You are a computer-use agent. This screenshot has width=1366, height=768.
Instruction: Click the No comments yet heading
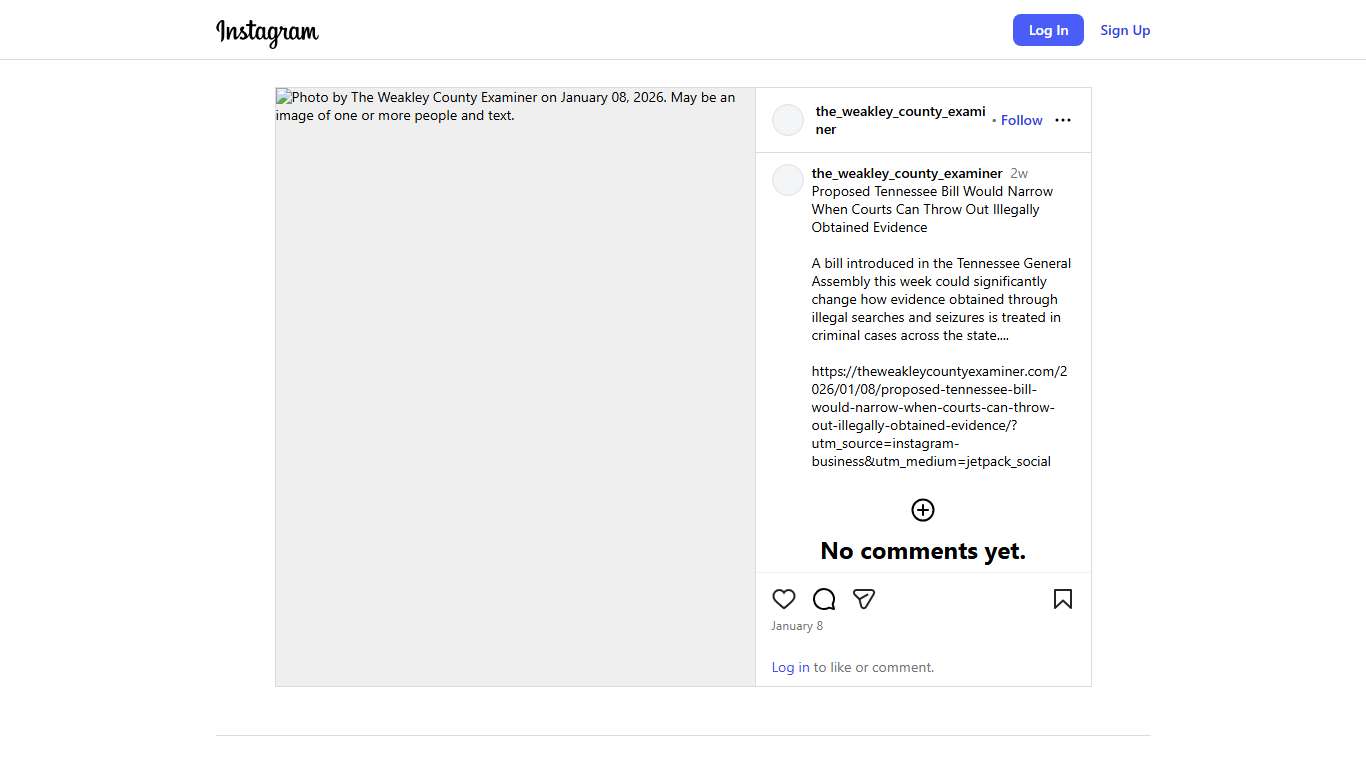(x=923, y=551)
